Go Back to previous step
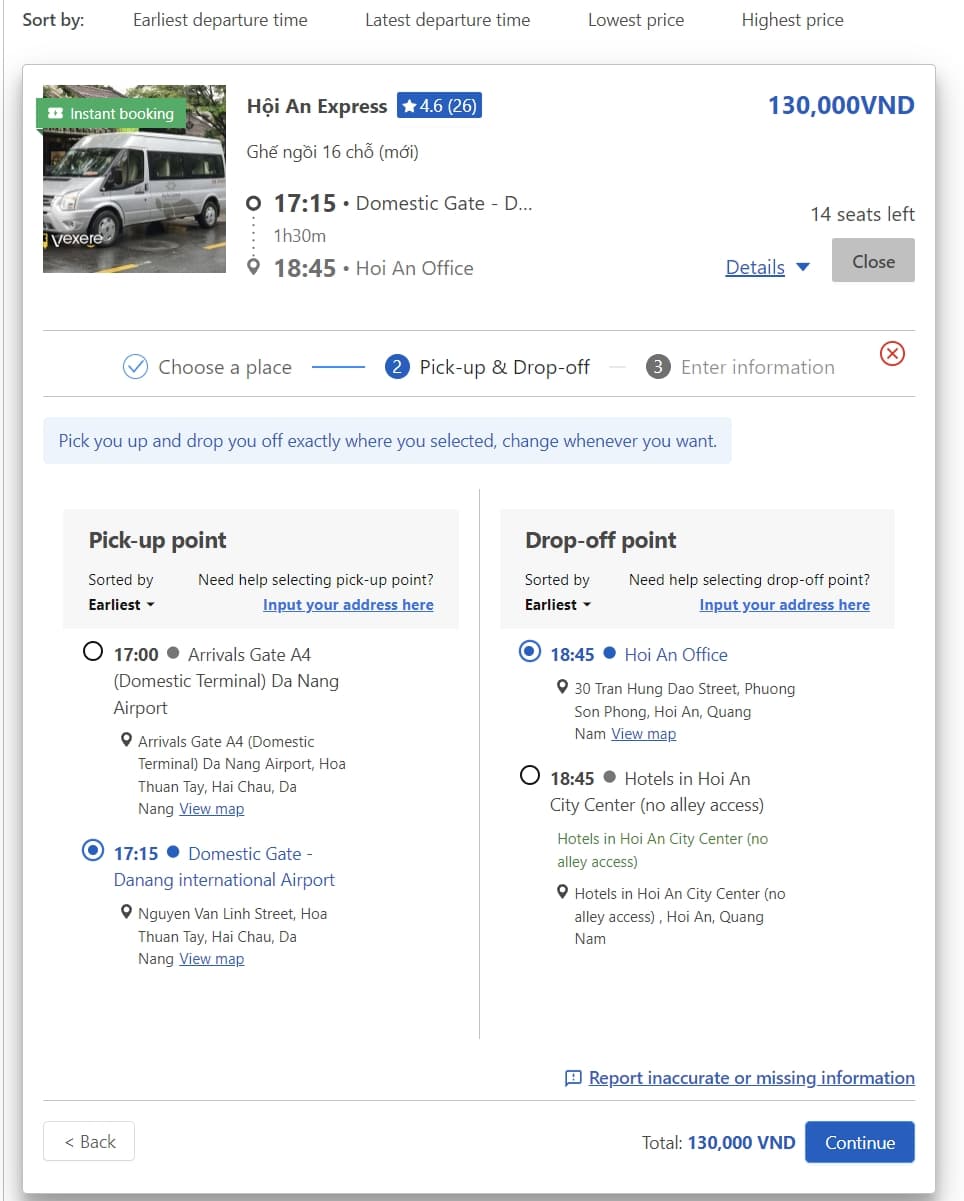 click(x=89, y=1142)
